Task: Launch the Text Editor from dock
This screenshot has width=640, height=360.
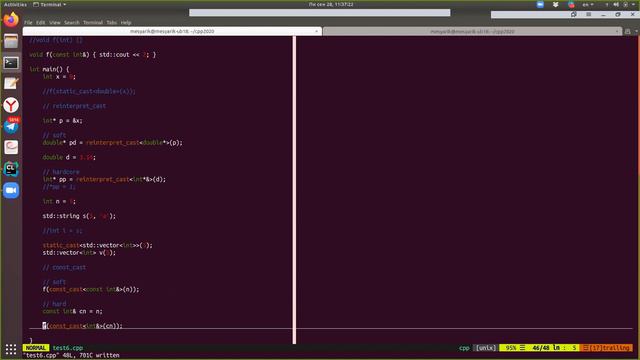Action: point(11,84)
